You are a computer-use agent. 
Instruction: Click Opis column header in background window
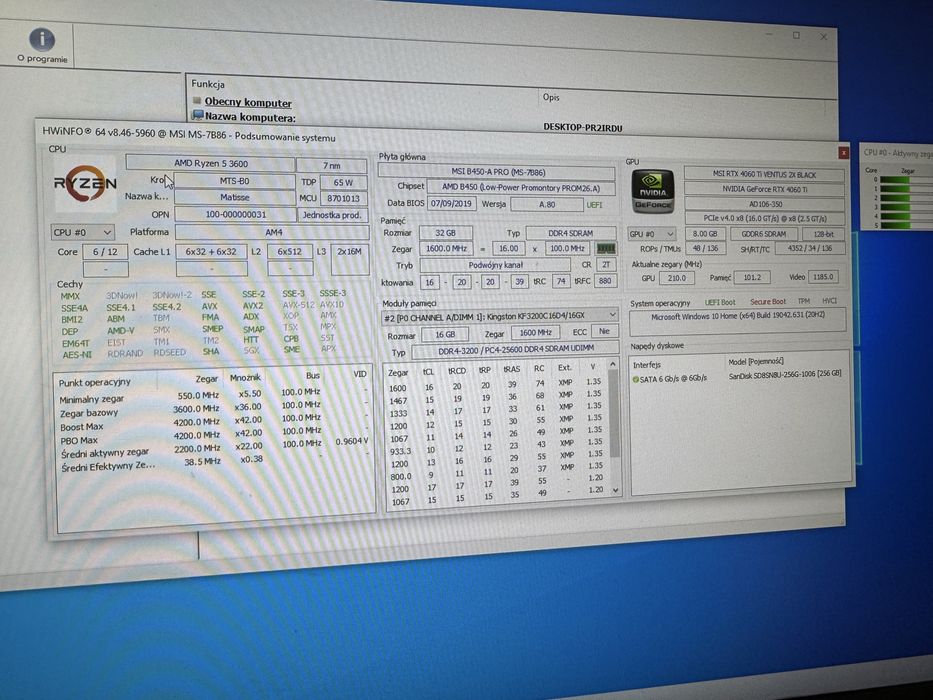click(551, 97)
